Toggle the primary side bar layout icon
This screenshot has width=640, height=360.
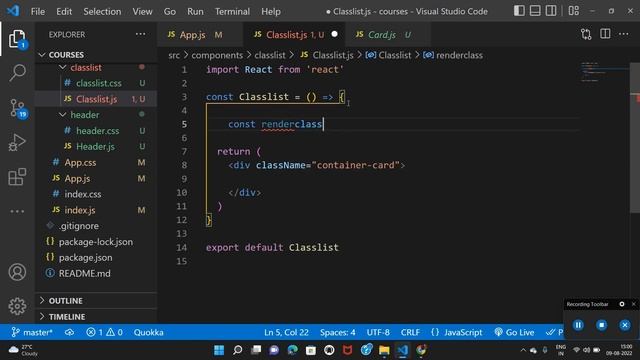point(519,11)
